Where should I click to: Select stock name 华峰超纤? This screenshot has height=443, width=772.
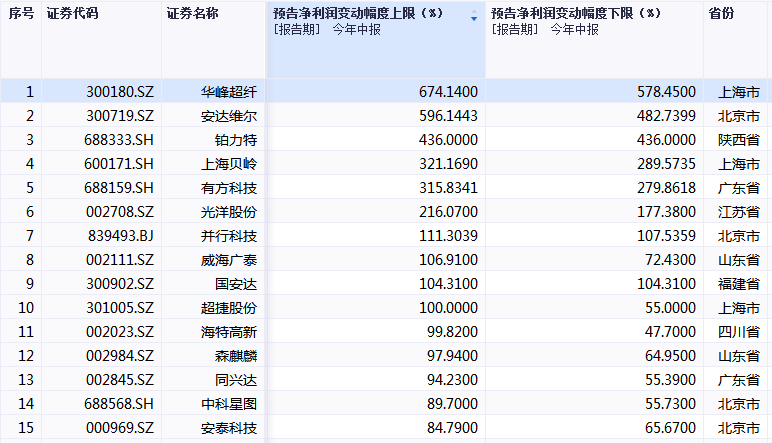point(229,92)
